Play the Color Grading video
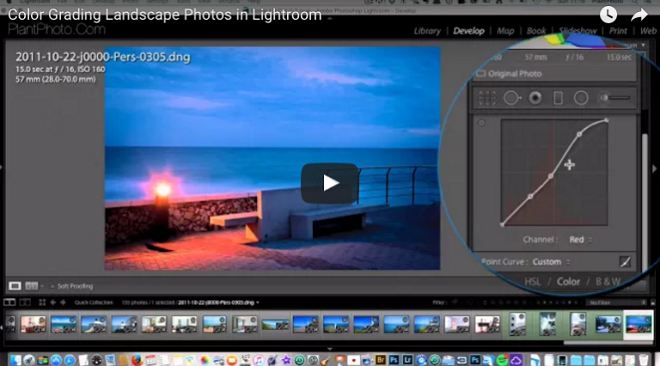This screenshot has width=660, height=366. [x=330, y=183]
